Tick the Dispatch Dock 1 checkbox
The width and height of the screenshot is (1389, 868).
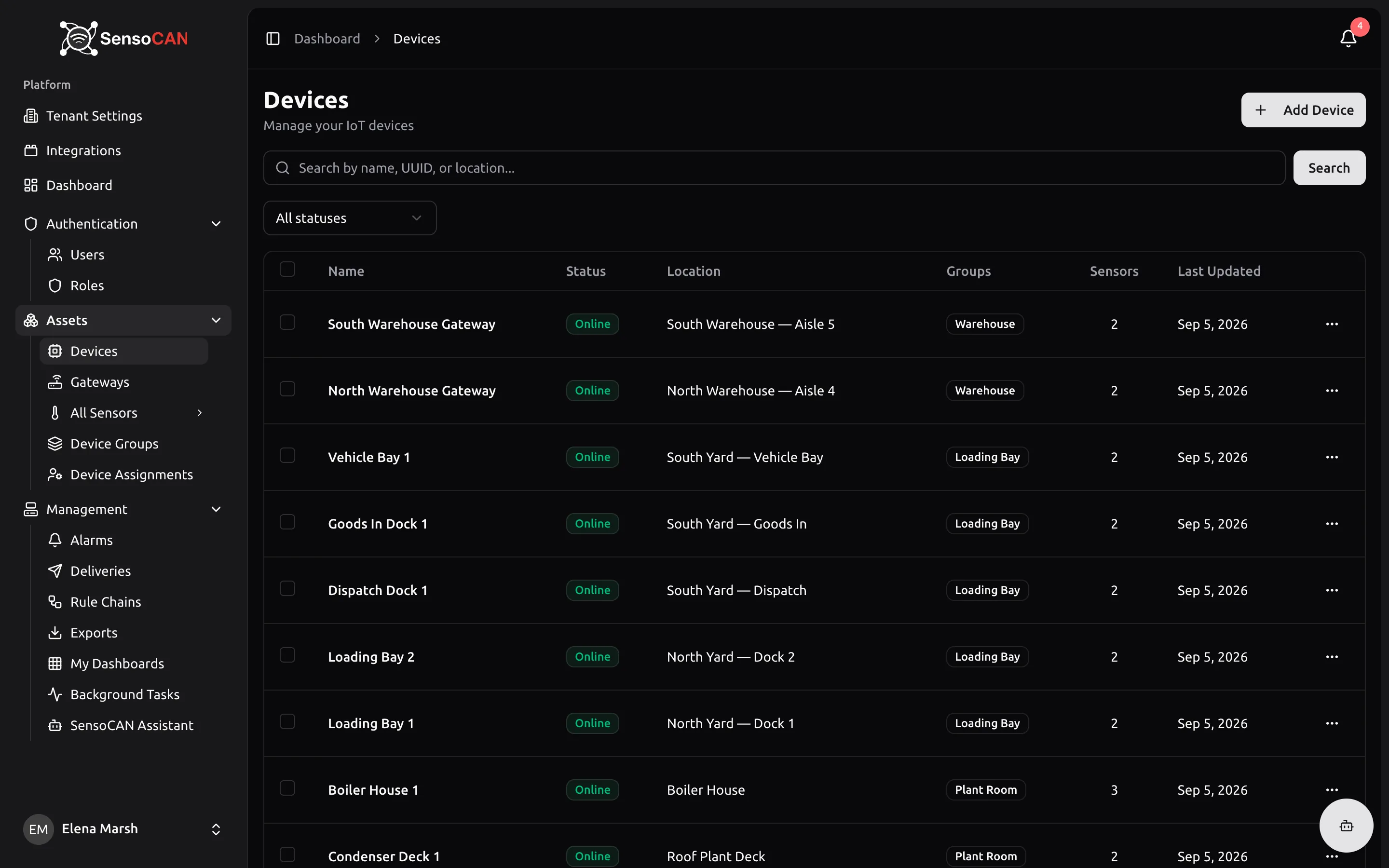click(x=287, y=589)
